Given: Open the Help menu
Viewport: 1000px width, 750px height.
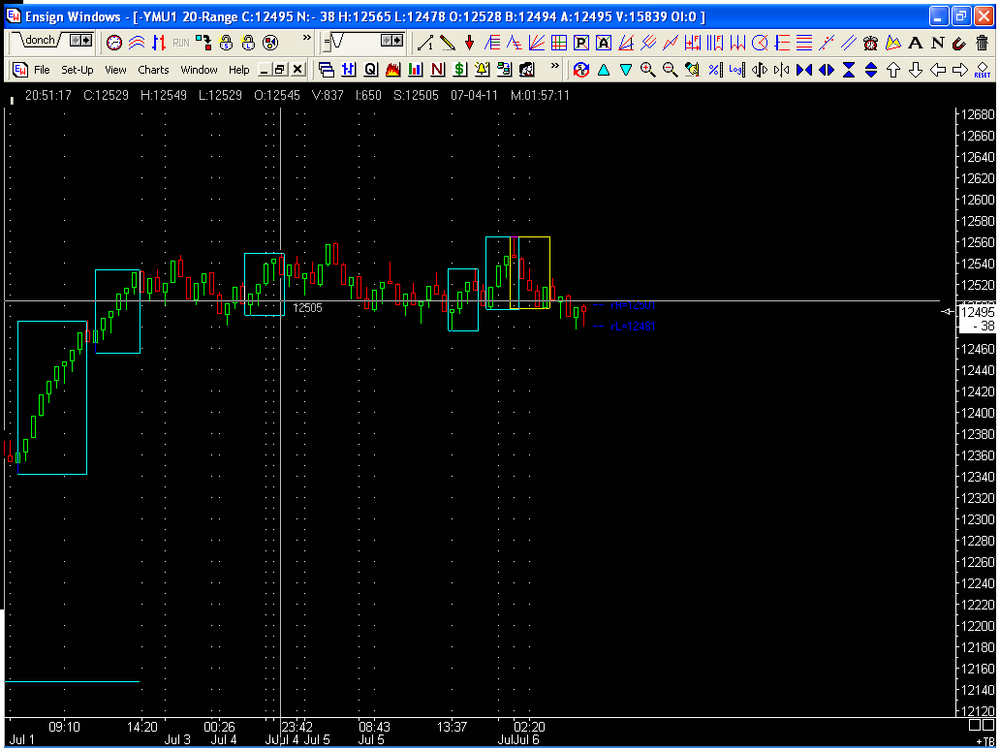Looking at the screenshot, I should tap(239, 70).
